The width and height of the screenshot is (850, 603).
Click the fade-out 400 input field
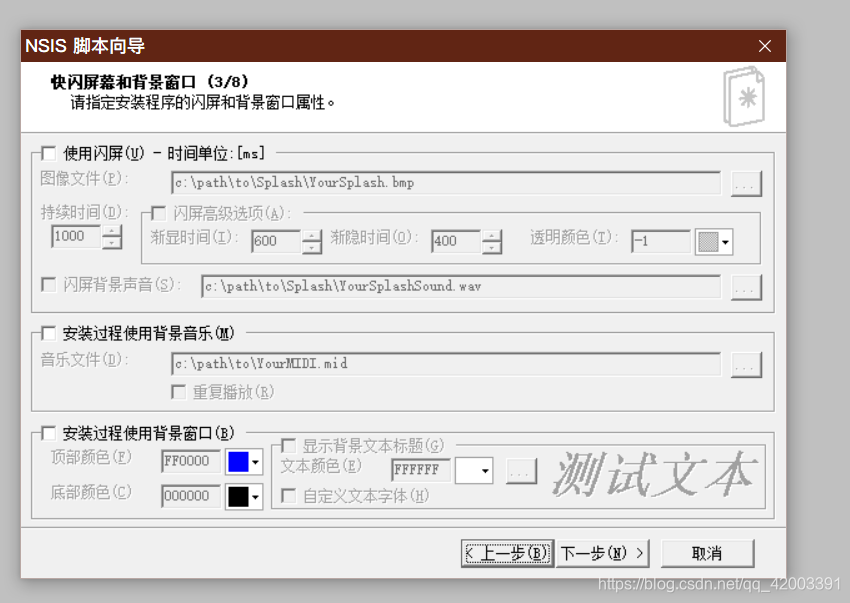pyautogui.click(x=456, y=241)
